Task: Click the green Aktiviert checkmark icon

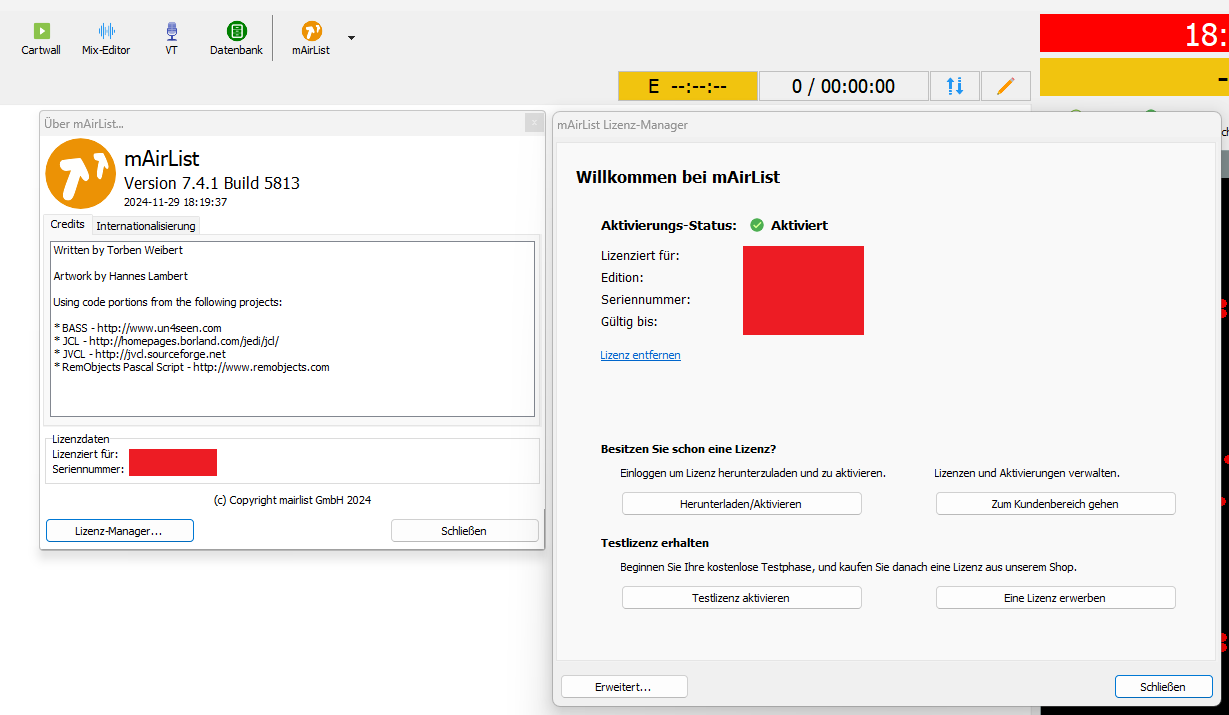Action: coord(757,225)
